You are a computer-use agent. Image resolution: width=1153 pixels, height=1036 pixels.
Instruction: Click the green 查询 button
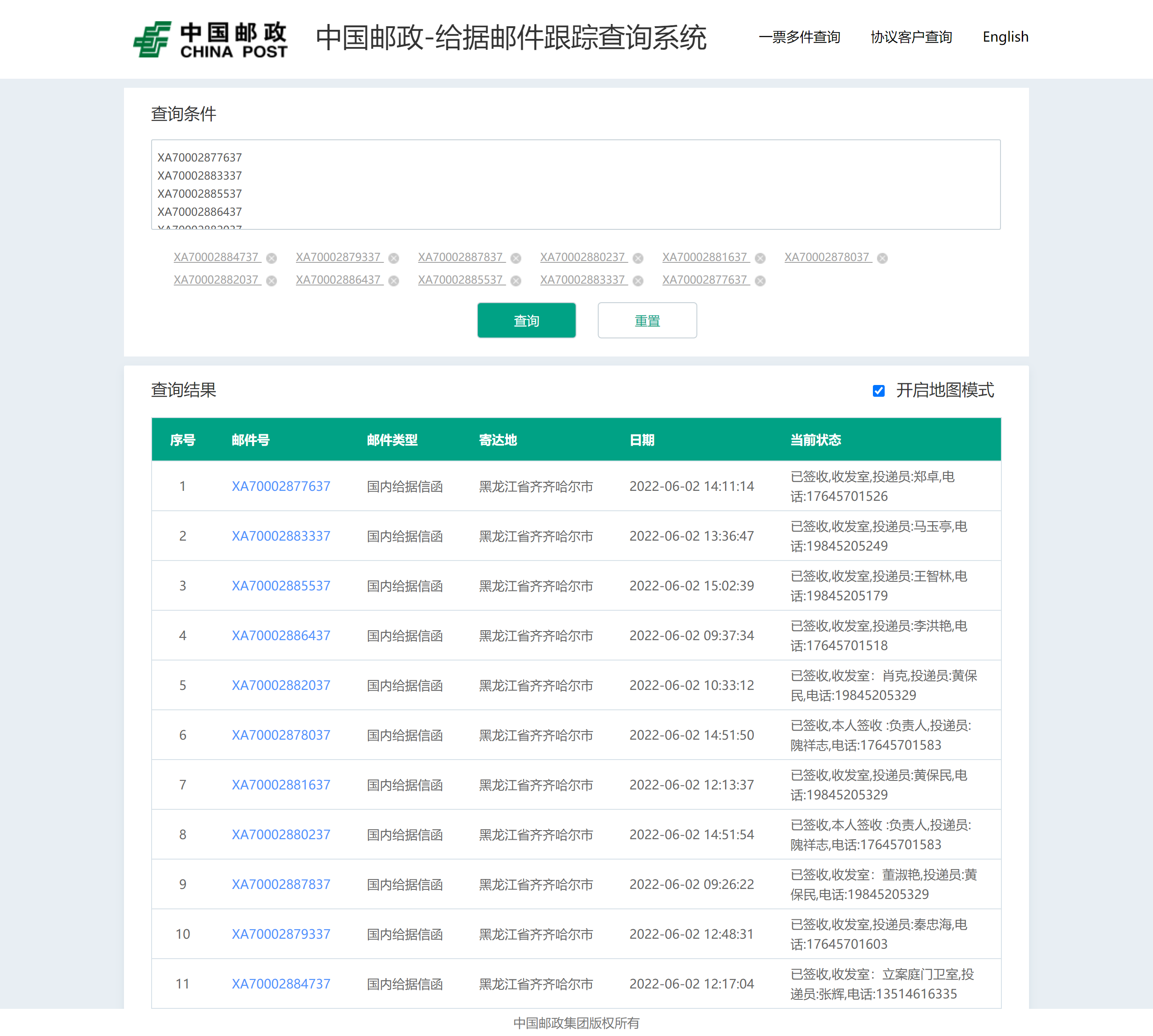(x=526, y=320)
